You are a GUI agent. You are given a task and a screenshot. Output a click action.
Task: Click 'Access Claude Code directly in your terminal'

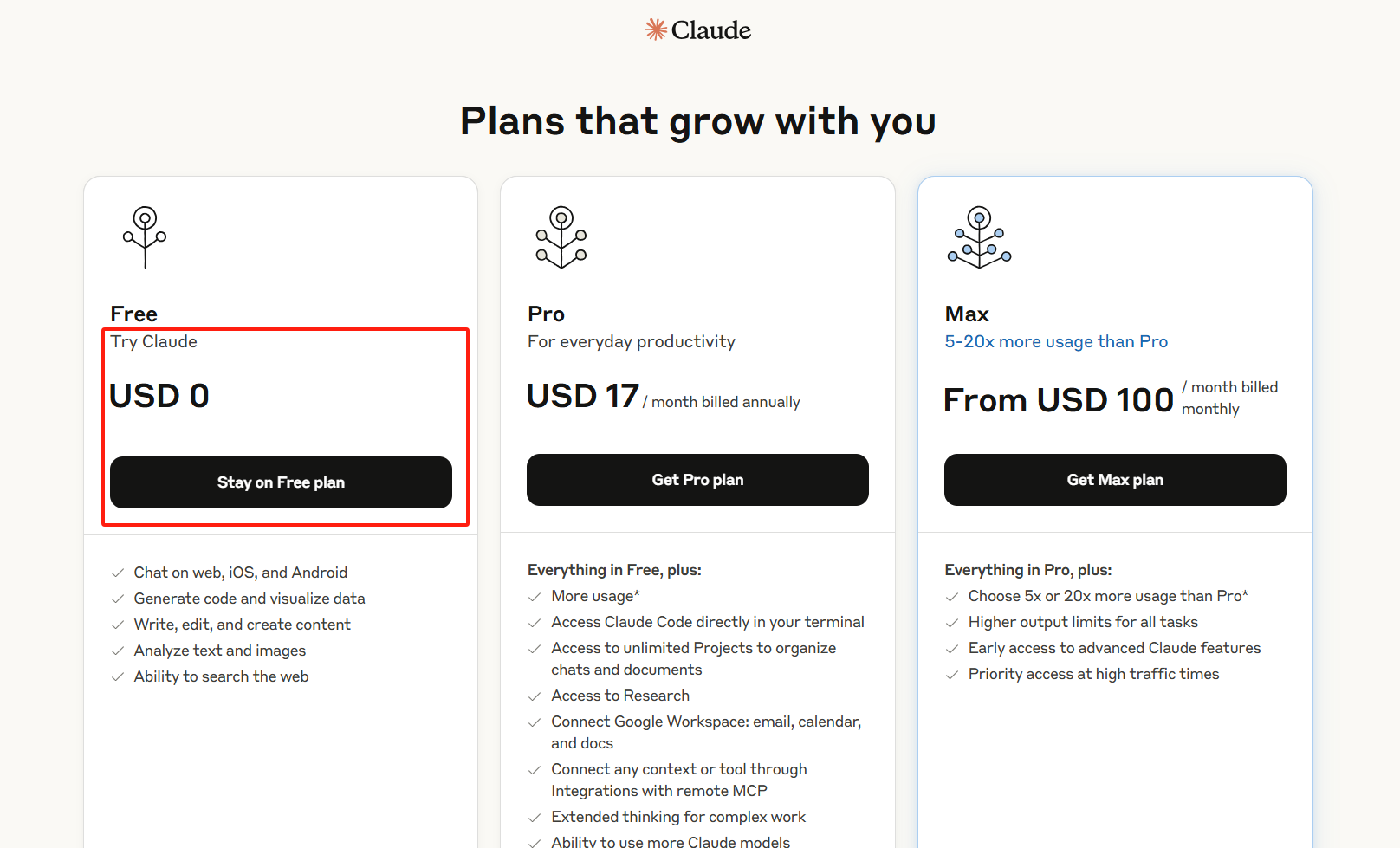[x=708, y=622]
